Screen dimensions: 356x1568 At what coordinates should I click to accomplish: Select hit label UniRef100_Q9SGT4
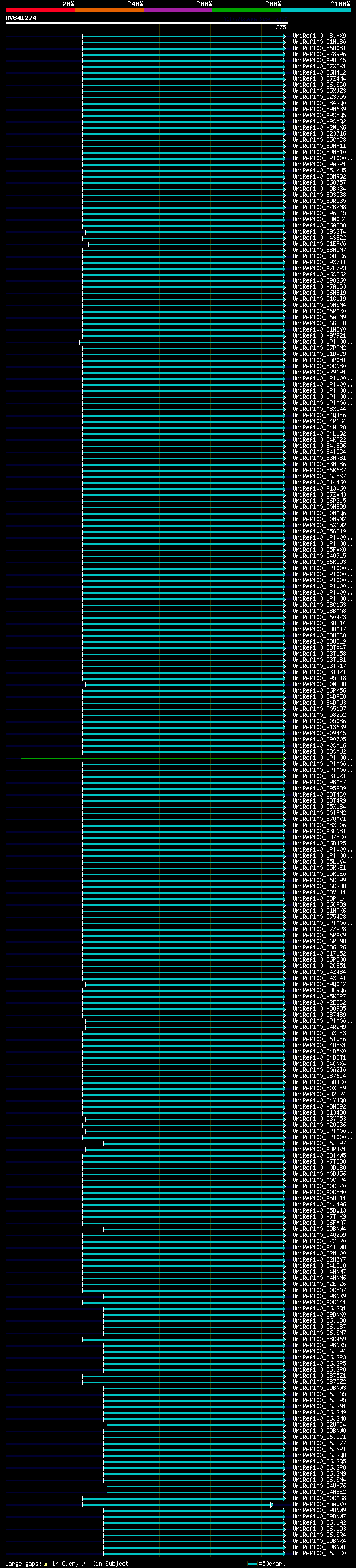click(x=319, y=232)
